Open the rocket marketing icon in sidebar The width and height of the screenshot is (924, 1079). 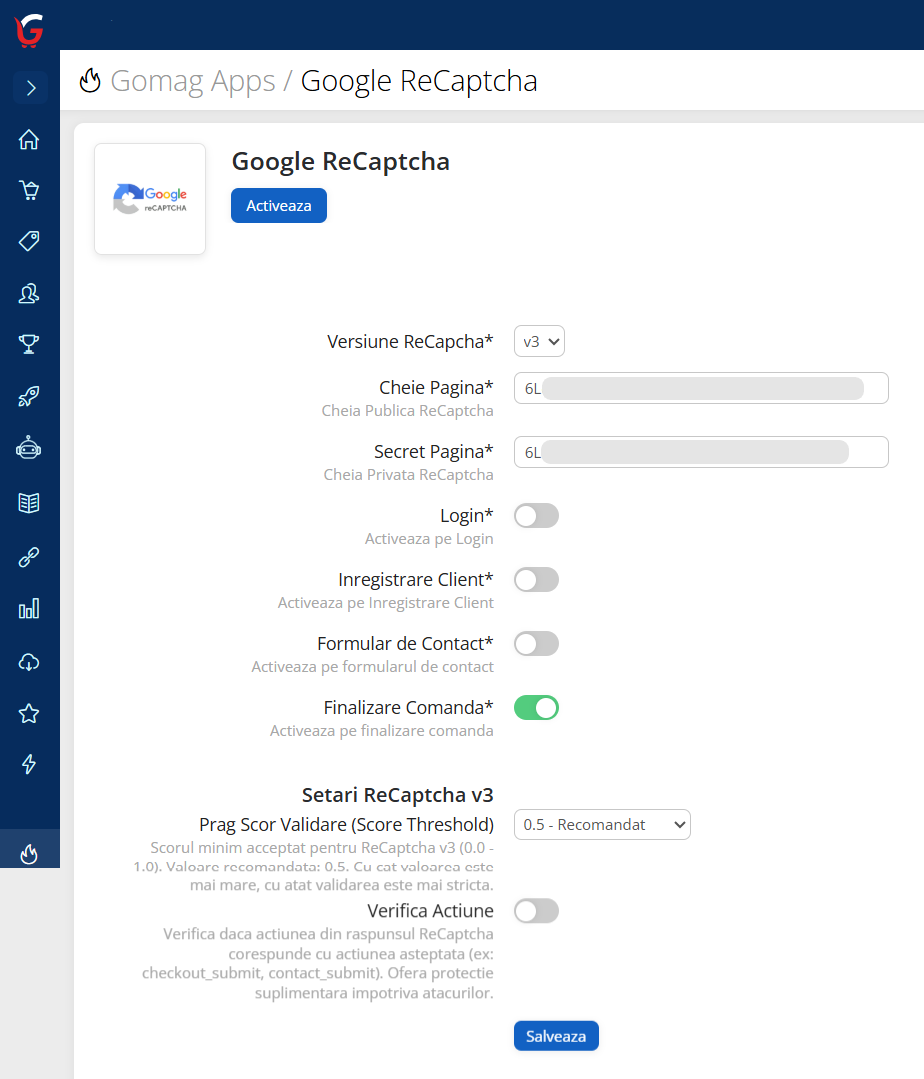pos(29,396)
